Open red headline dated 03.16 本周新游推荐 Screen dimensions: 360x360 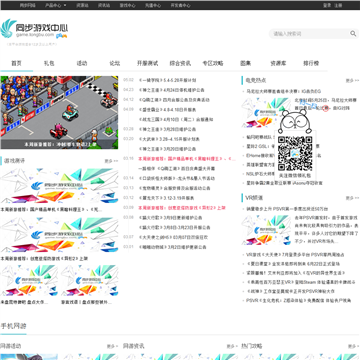[x=187, y=159]
